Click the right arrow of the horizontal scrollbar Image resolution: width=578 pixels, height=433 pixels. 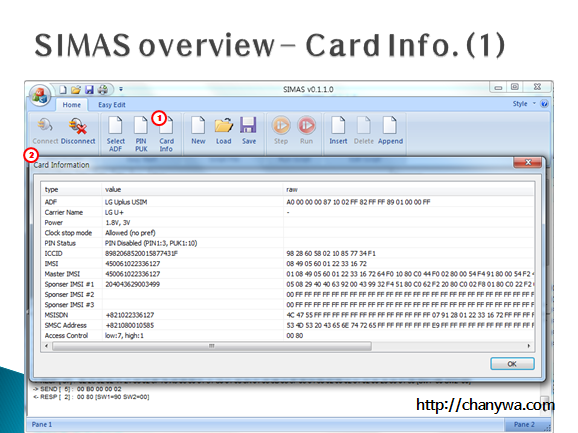529,346
